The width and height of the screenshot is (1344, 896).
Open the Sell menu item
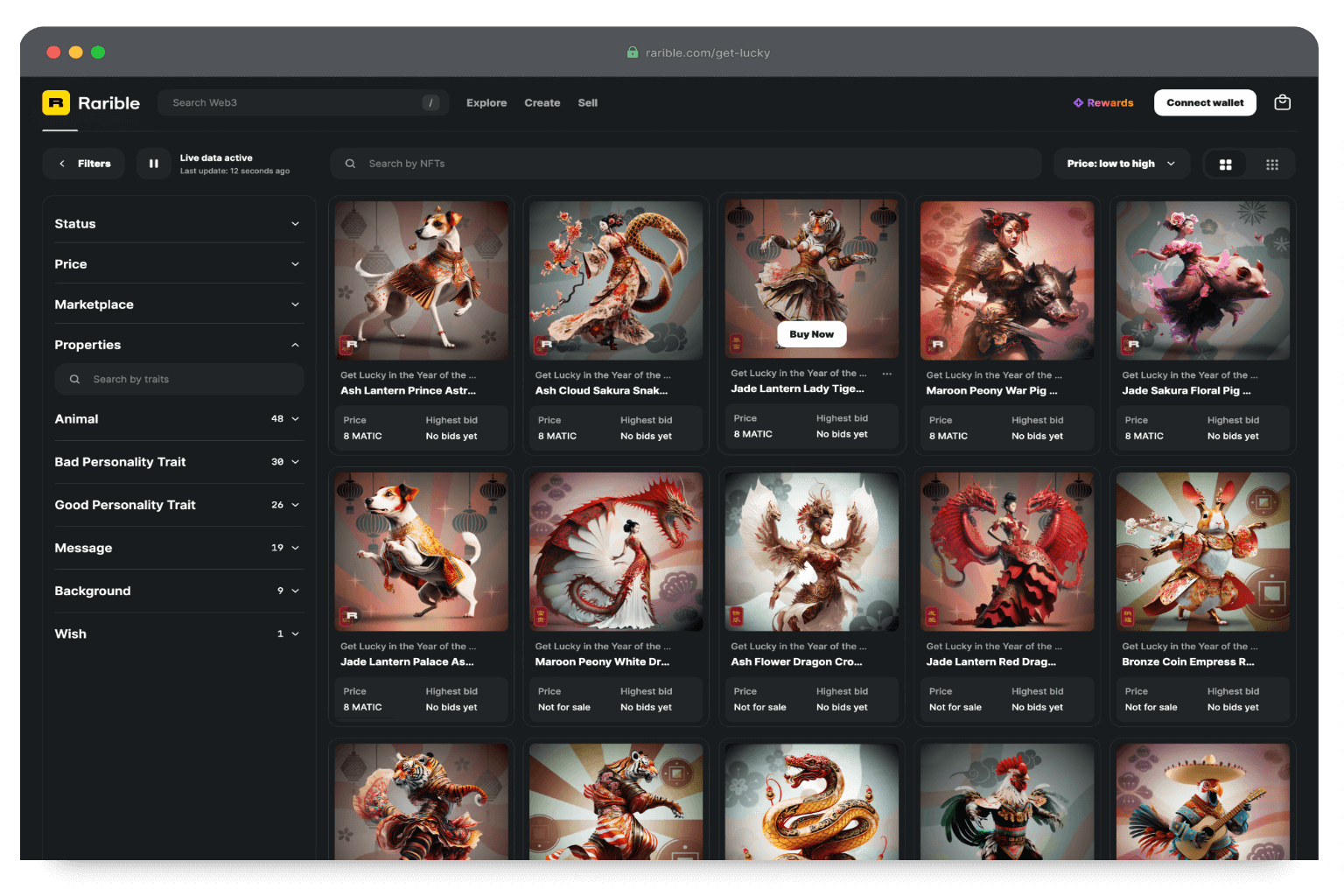pyautogui.click(x=588, y=102)
